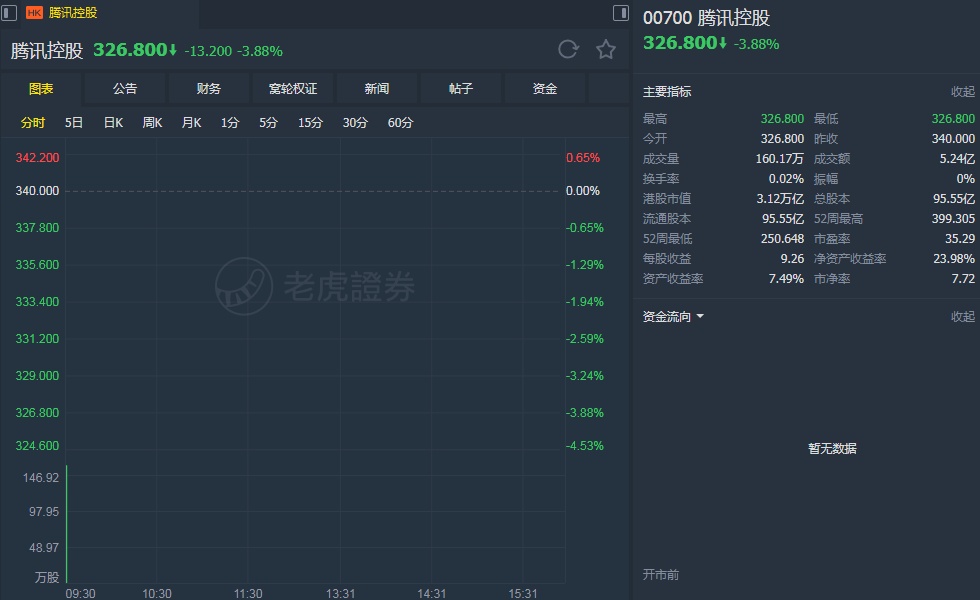Screen dimensions: 980x600
Task: Click the 最高 value 326.800
Action: pyautogui.click(x=782, y=119)
